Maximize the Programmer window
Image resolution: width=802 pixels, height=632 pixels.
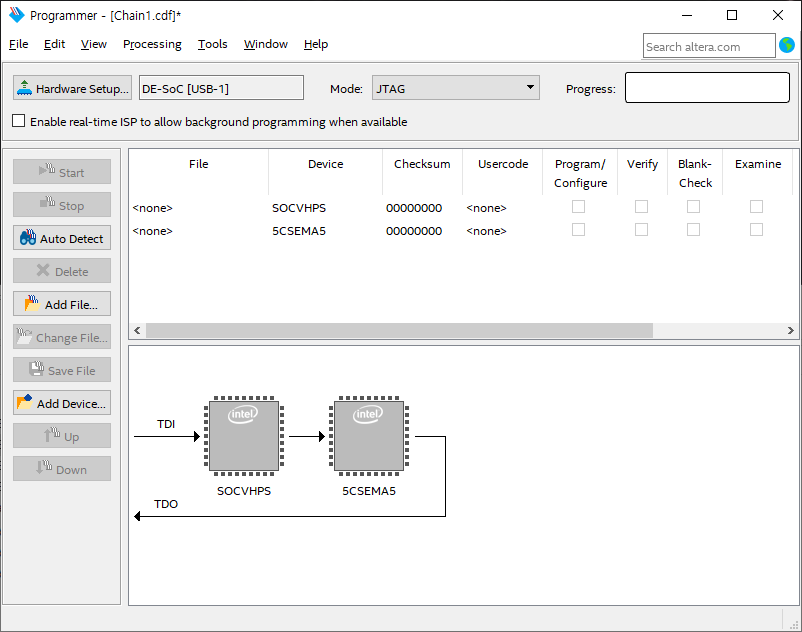732,15
